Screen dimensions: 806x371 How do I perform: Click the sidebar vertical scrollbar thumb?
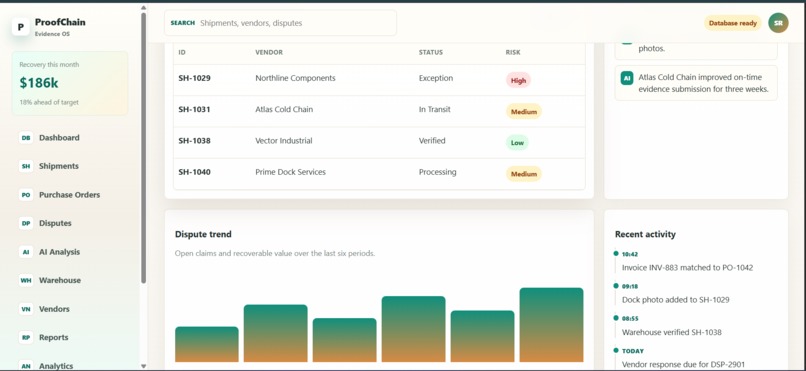click(143, 147)
